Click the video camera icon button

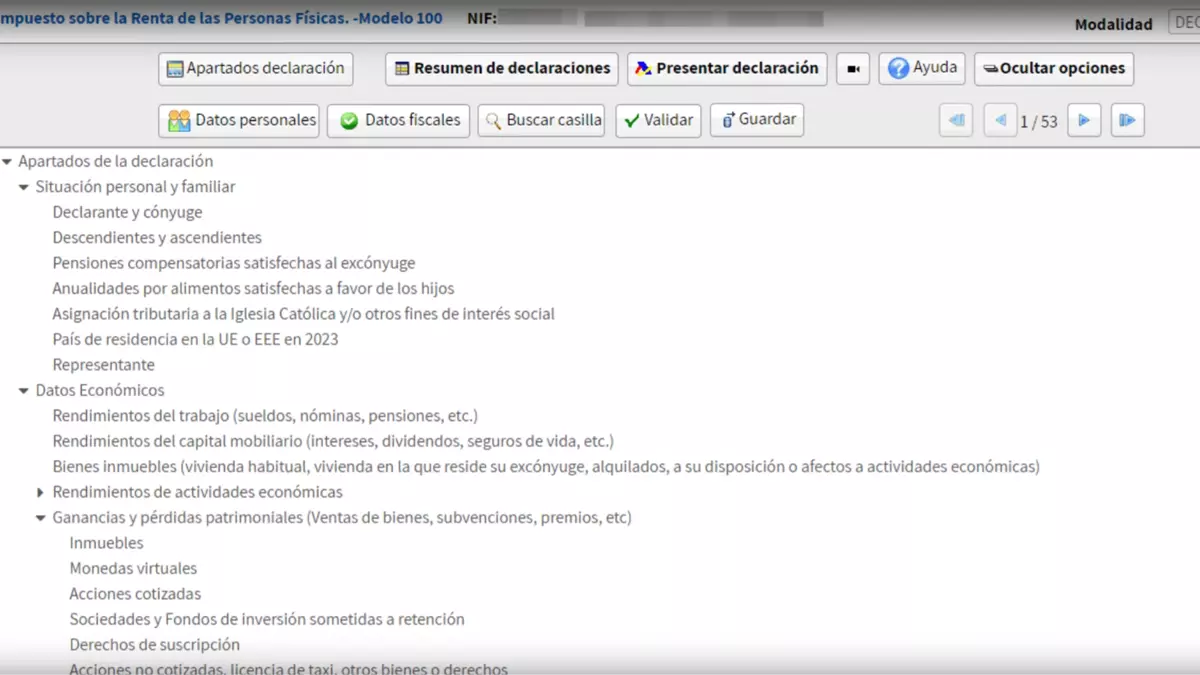853,69
